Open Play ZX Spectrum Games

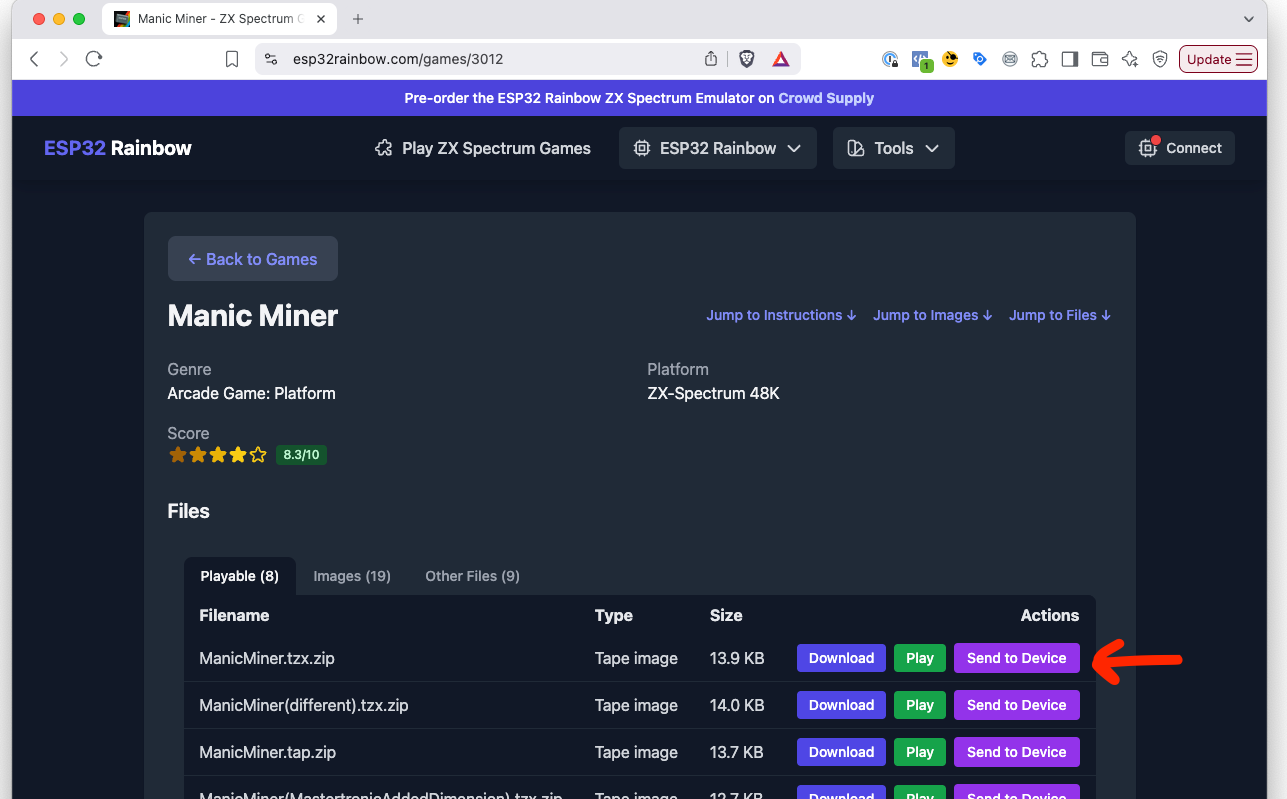482,148
